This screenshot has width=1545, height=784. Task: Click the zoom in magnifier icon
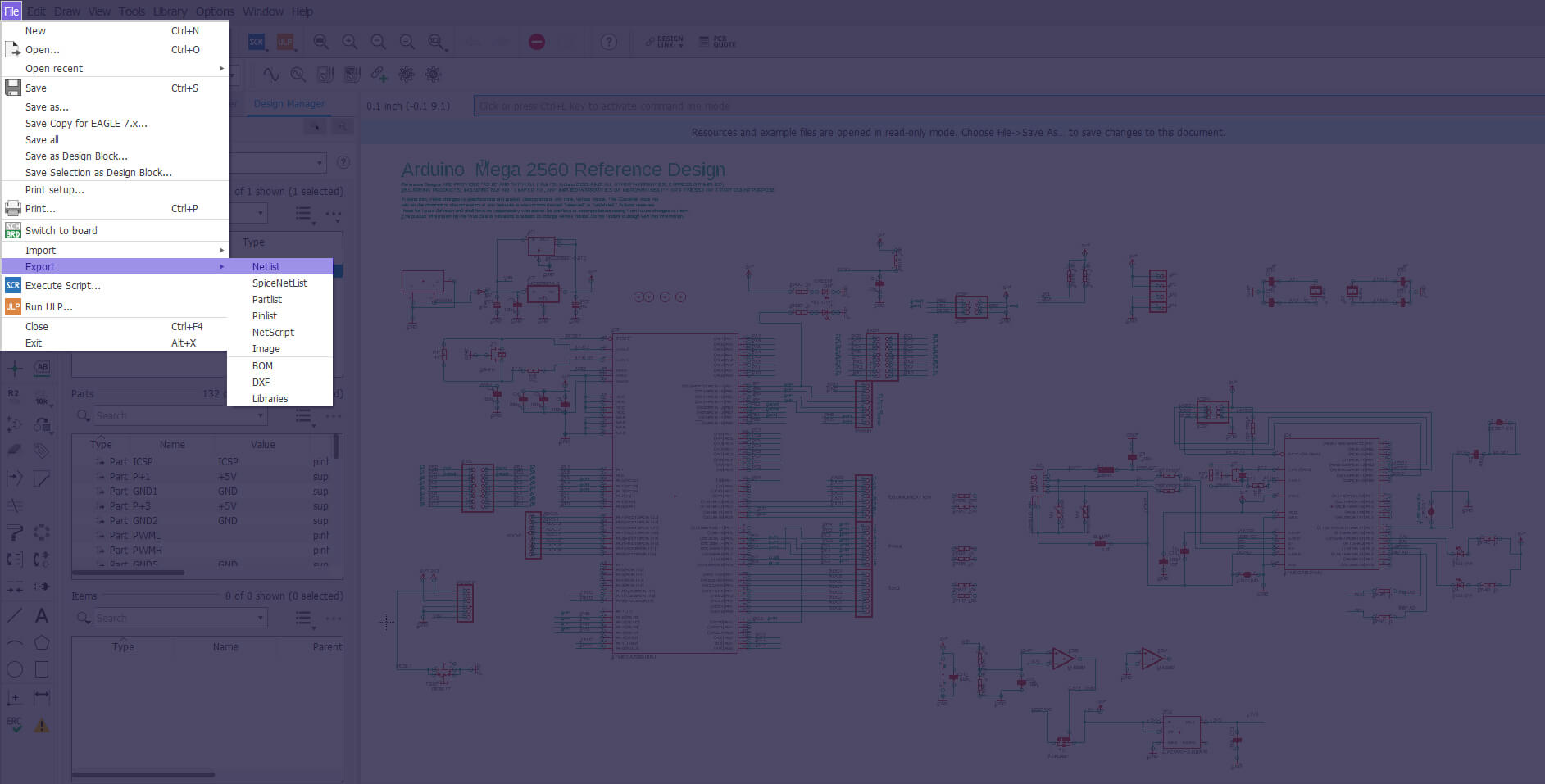tap(350, 42)
